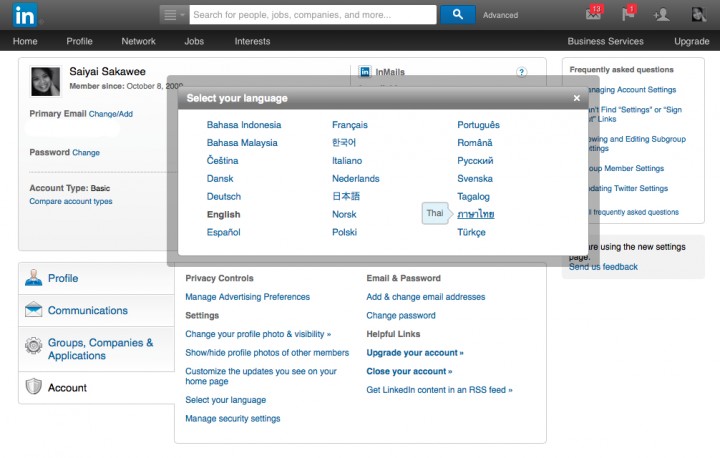Click Upgrade in navigation bar
The height and width of the screenshot is (458, 720).
691,41
